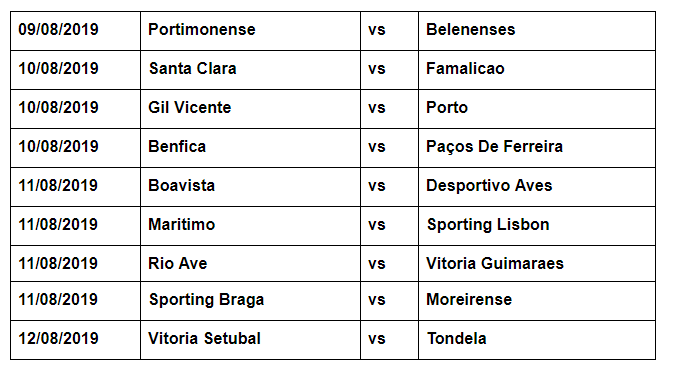Click the Maritimo cell
This screenshot has width=675, height=379.
coord(250,226)
